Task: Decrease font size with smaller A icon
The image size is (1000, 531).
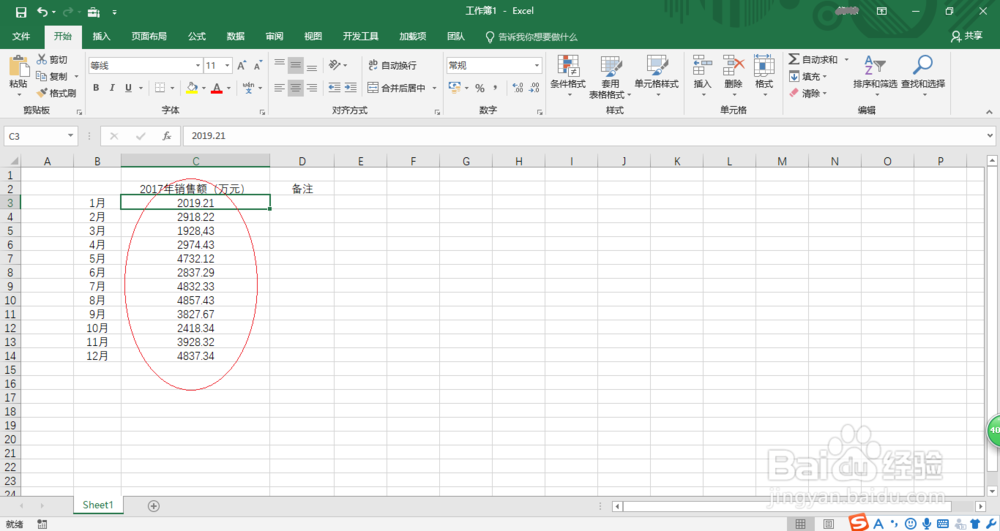Action: click(x=258, y=66)
